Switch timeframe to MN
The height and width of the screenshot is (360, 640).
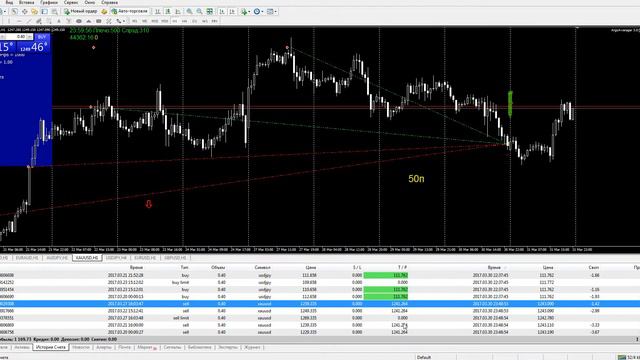point(215,21)
